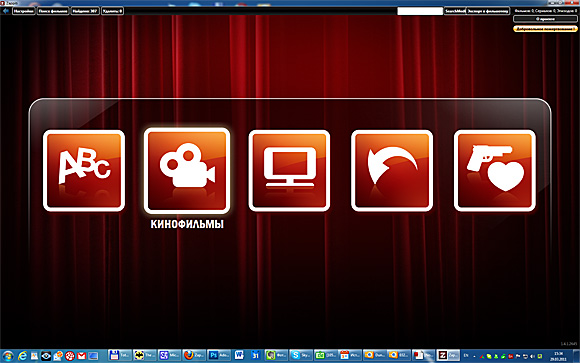Open the TV monitor series tile
580x363 pixels.
click(289, 171)
